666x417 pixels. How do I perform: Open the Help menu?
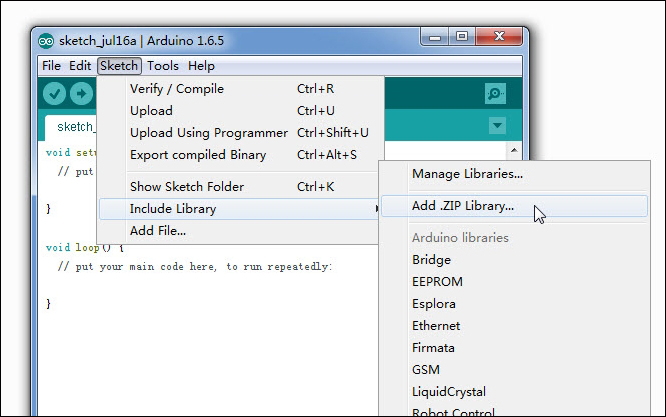201,66
